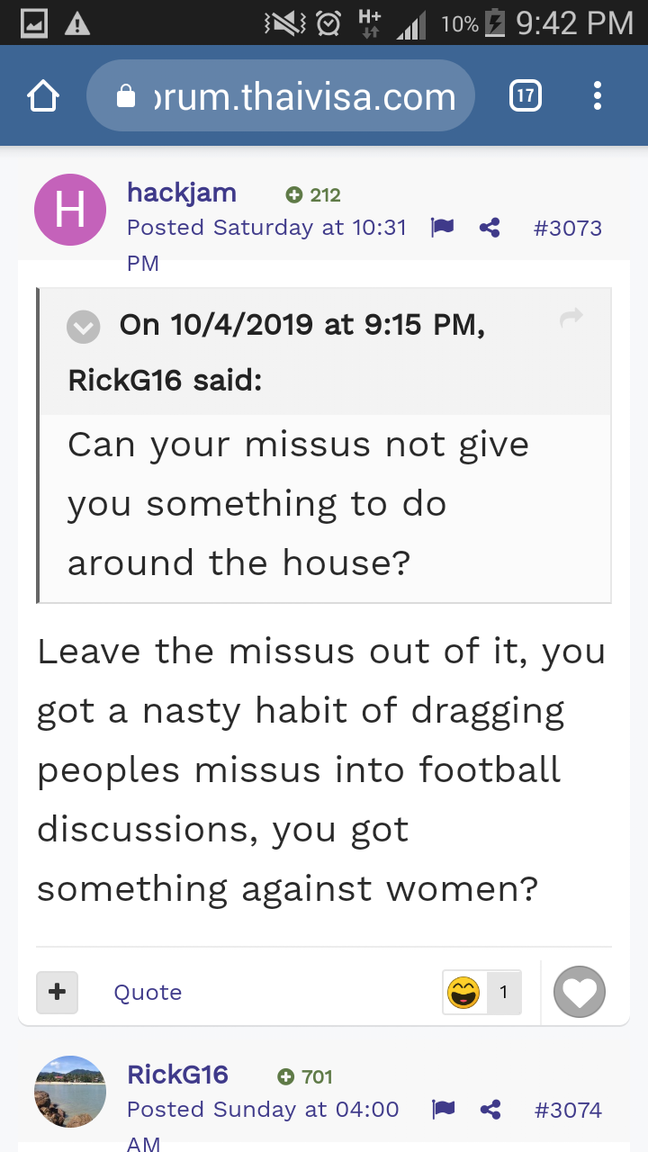This screenshot has width=648, height=1152.
Task: Open the browser three-dot menu
Action: pyautogui.click(x=597, y=96)
